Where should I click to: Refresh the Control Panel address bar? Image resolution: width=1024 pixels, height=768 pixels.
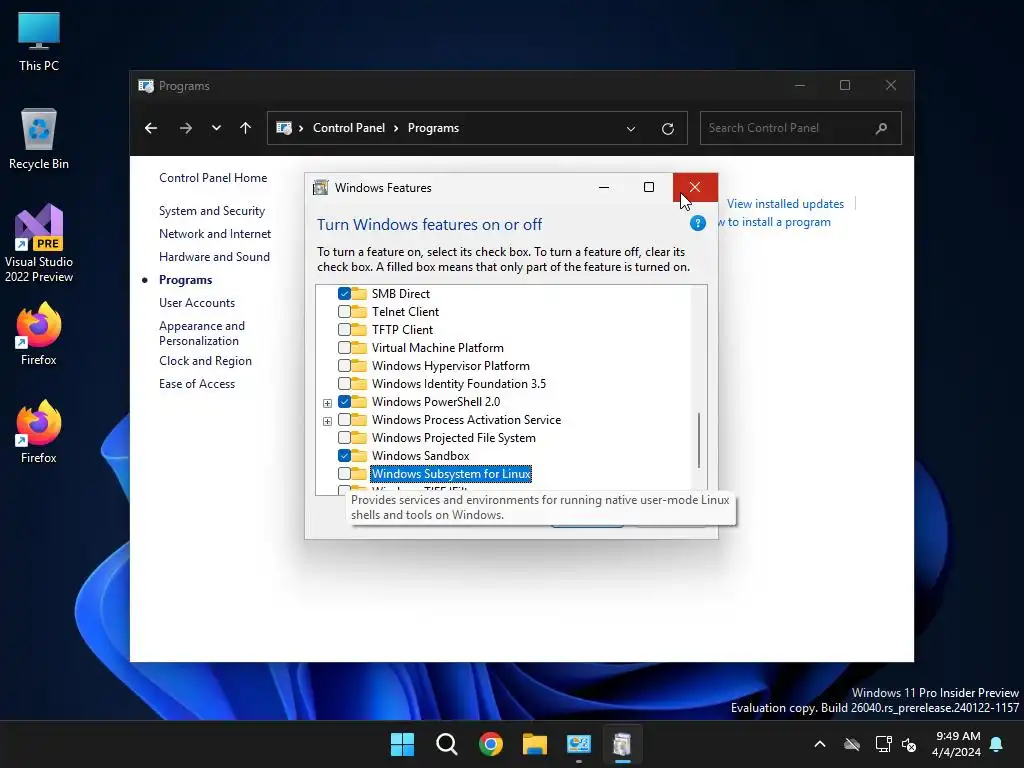[x=667, y=129]
